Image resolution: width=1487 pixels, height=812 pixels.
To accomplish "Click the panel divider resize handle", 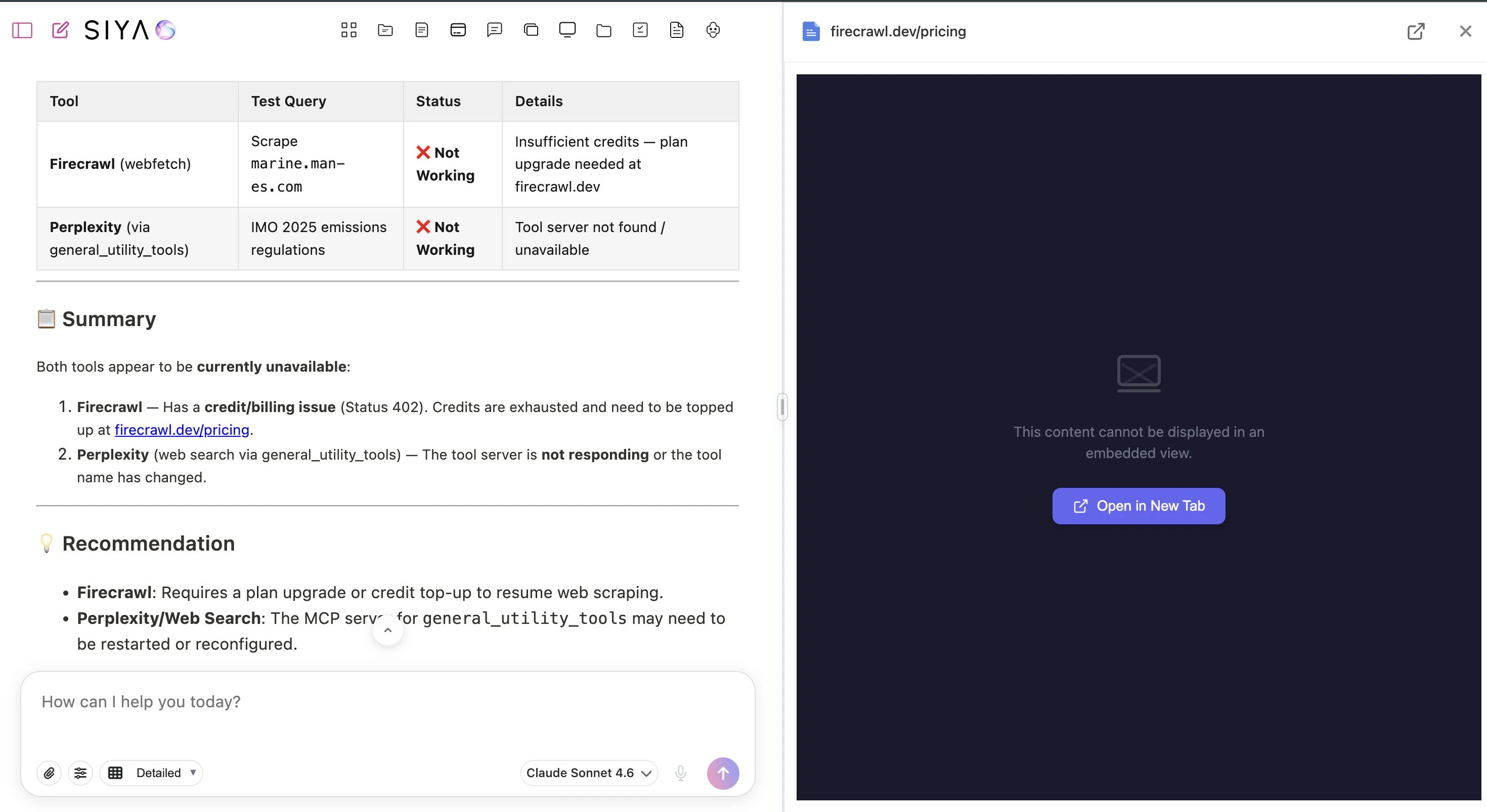I will pyautogui.click(x=782, y=407).
